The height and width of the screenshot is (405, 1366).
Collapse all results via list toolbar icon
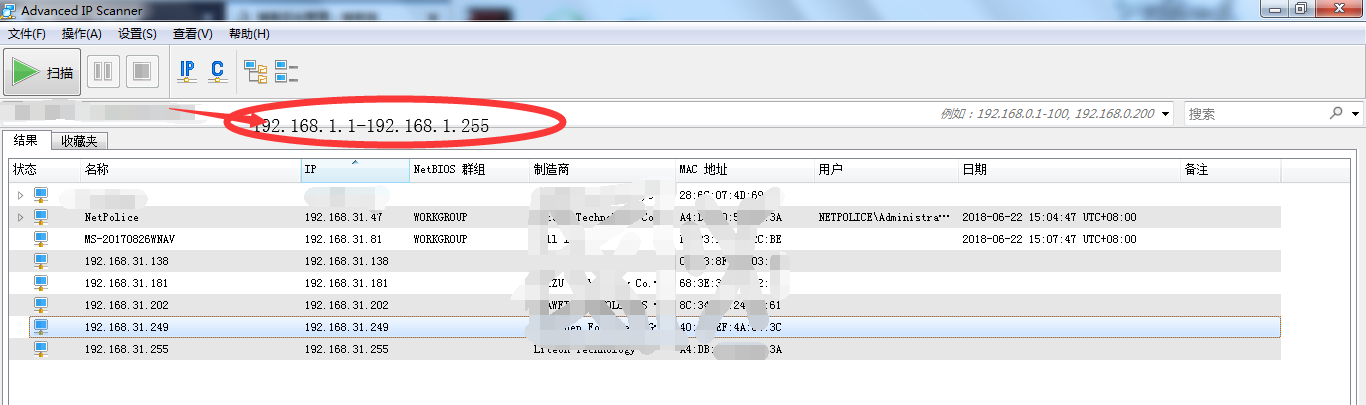(287, 72)
